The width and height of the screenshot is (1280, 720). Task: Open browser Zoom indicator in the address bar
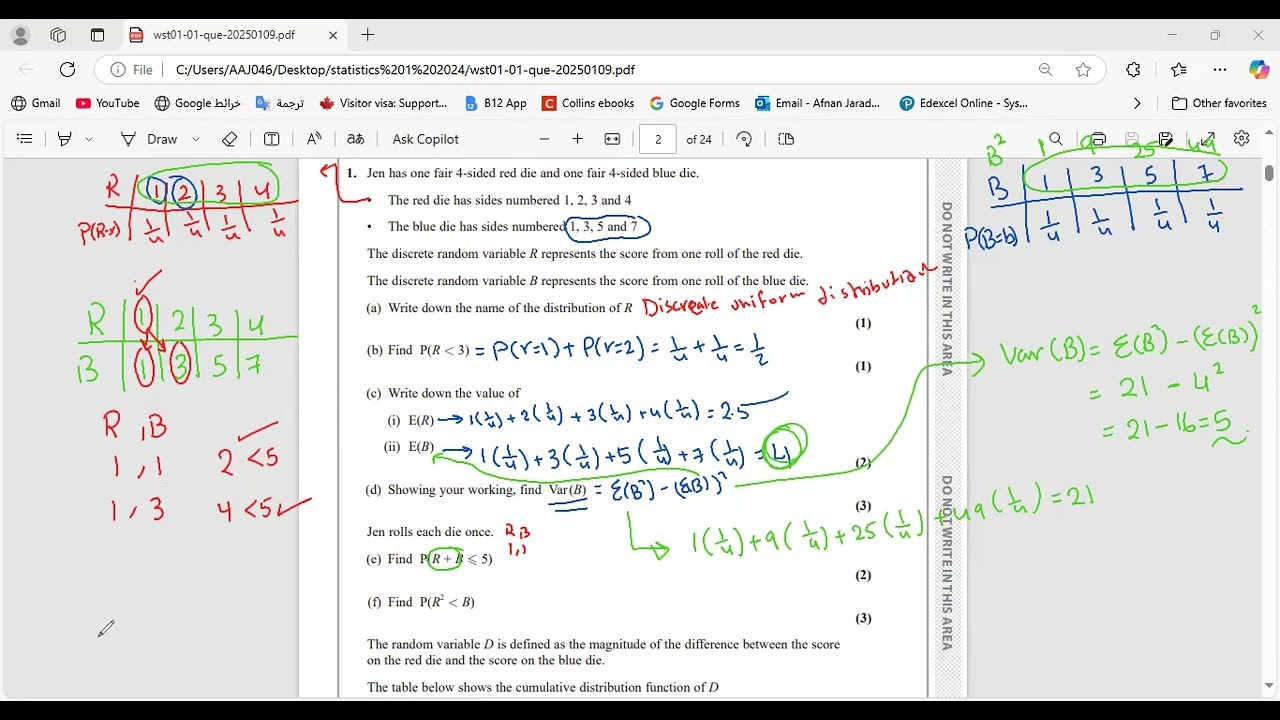[1045, 70]
